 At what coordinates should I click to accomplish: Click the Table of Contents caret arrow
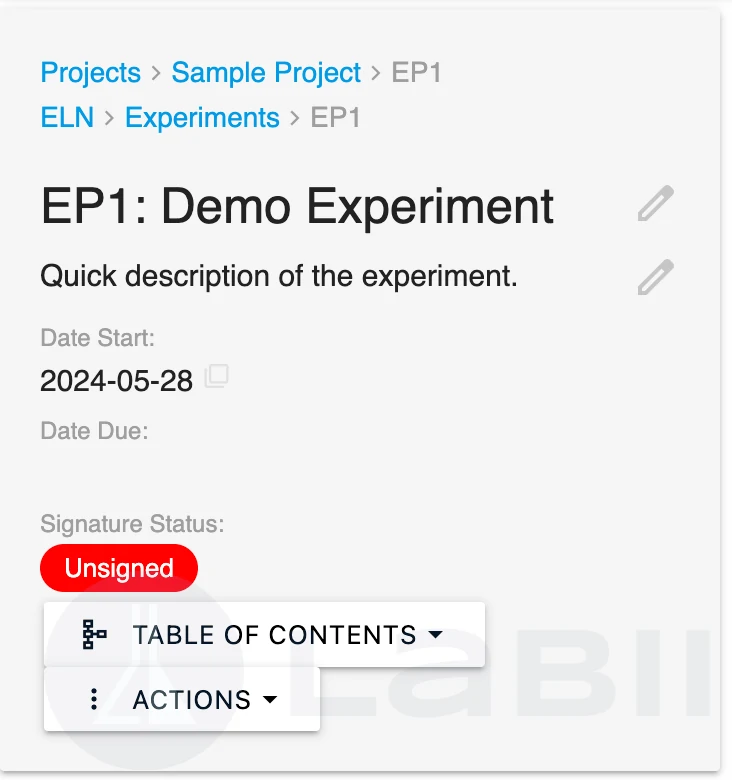(x=435, y=635)
